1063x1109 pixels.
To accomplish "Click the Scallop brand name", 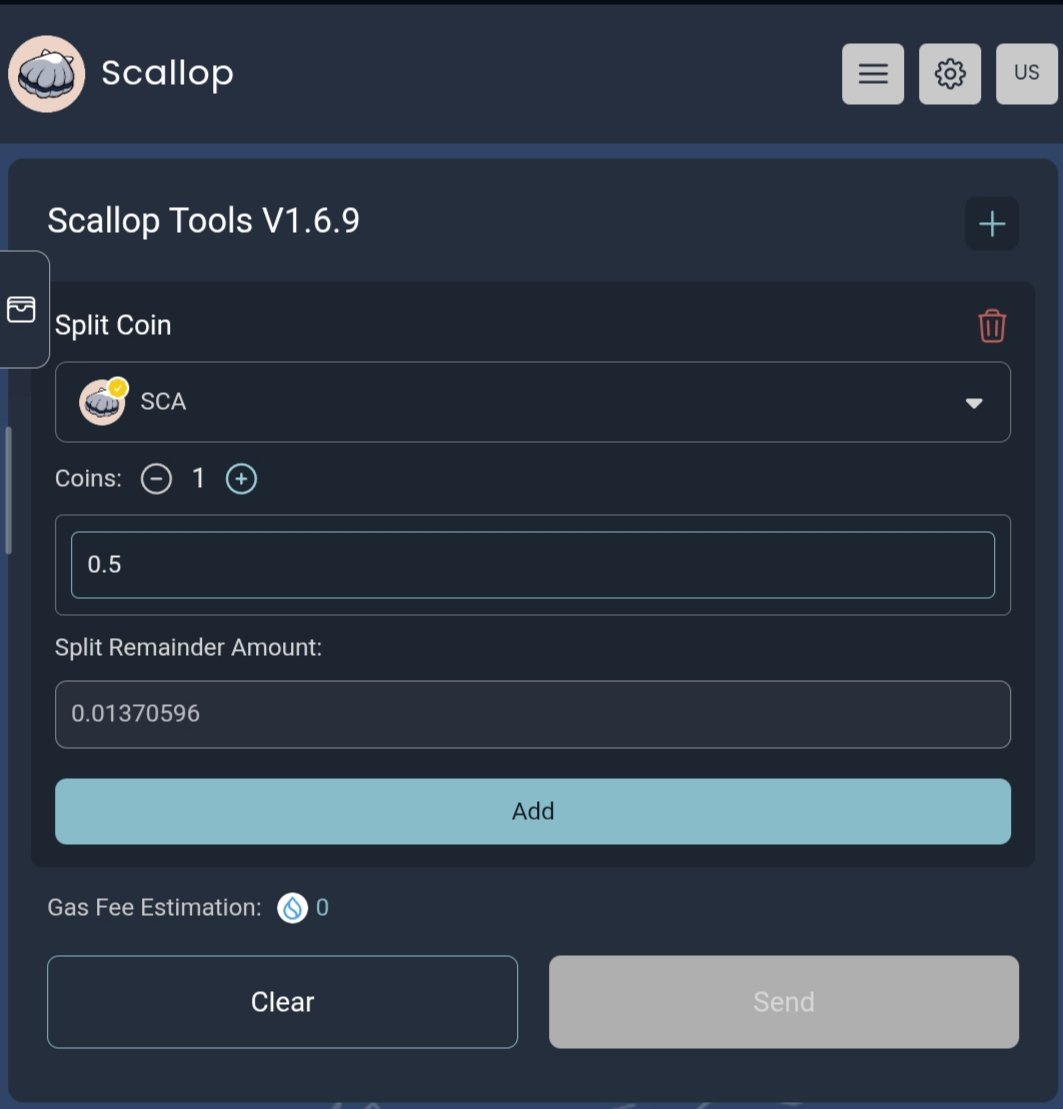I will point(168,74).
